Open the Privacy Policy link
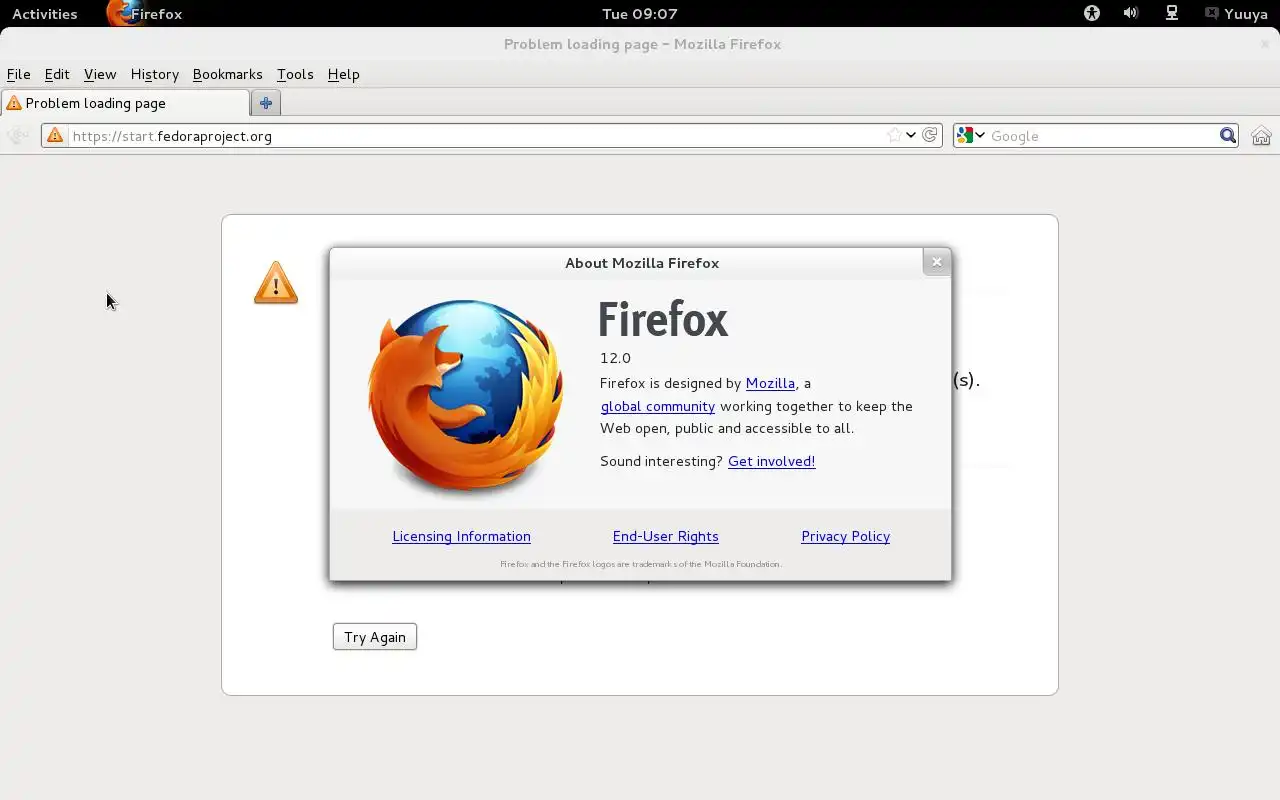The width and height of the screenshot is (1280, 800). [845, 536]
